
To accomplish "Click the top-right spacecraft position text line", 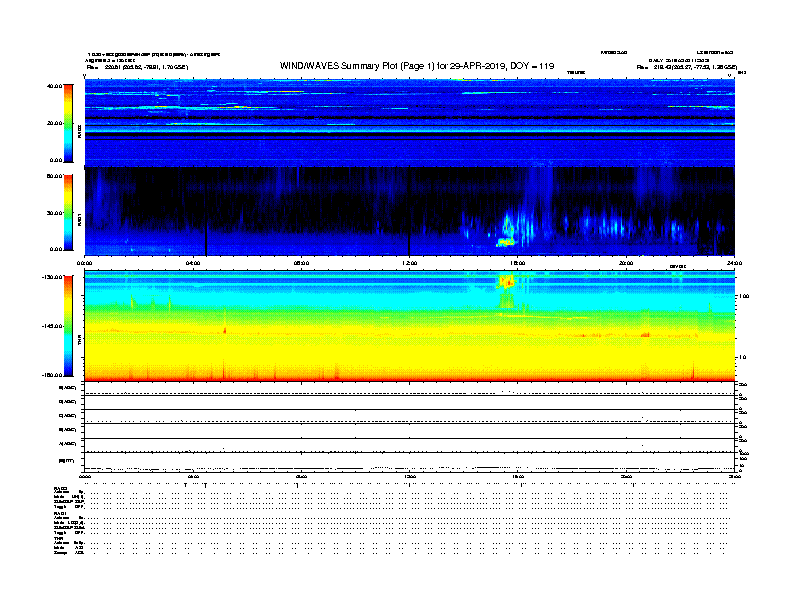I will (x=687, y=67).
